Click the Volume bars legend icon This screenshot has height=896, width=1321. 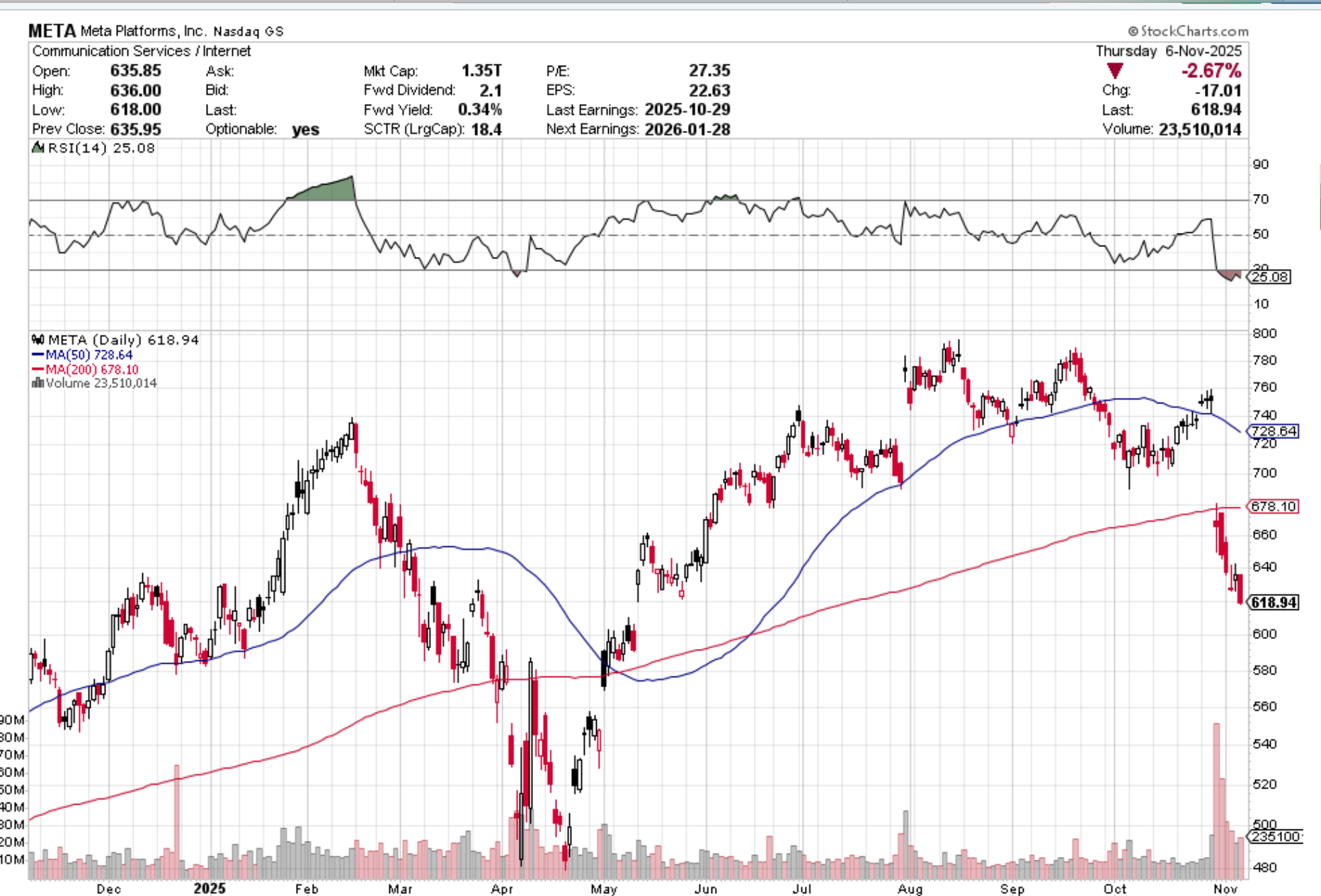pos(38,383)
